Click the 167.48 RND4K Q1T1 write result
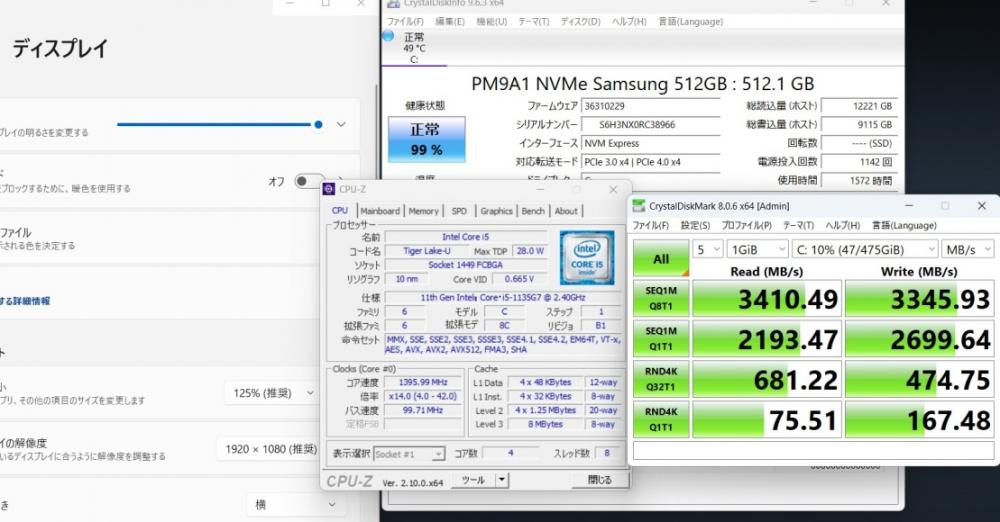The width and height of the screenshot is (1000, 522). click(x=919, y=419)
